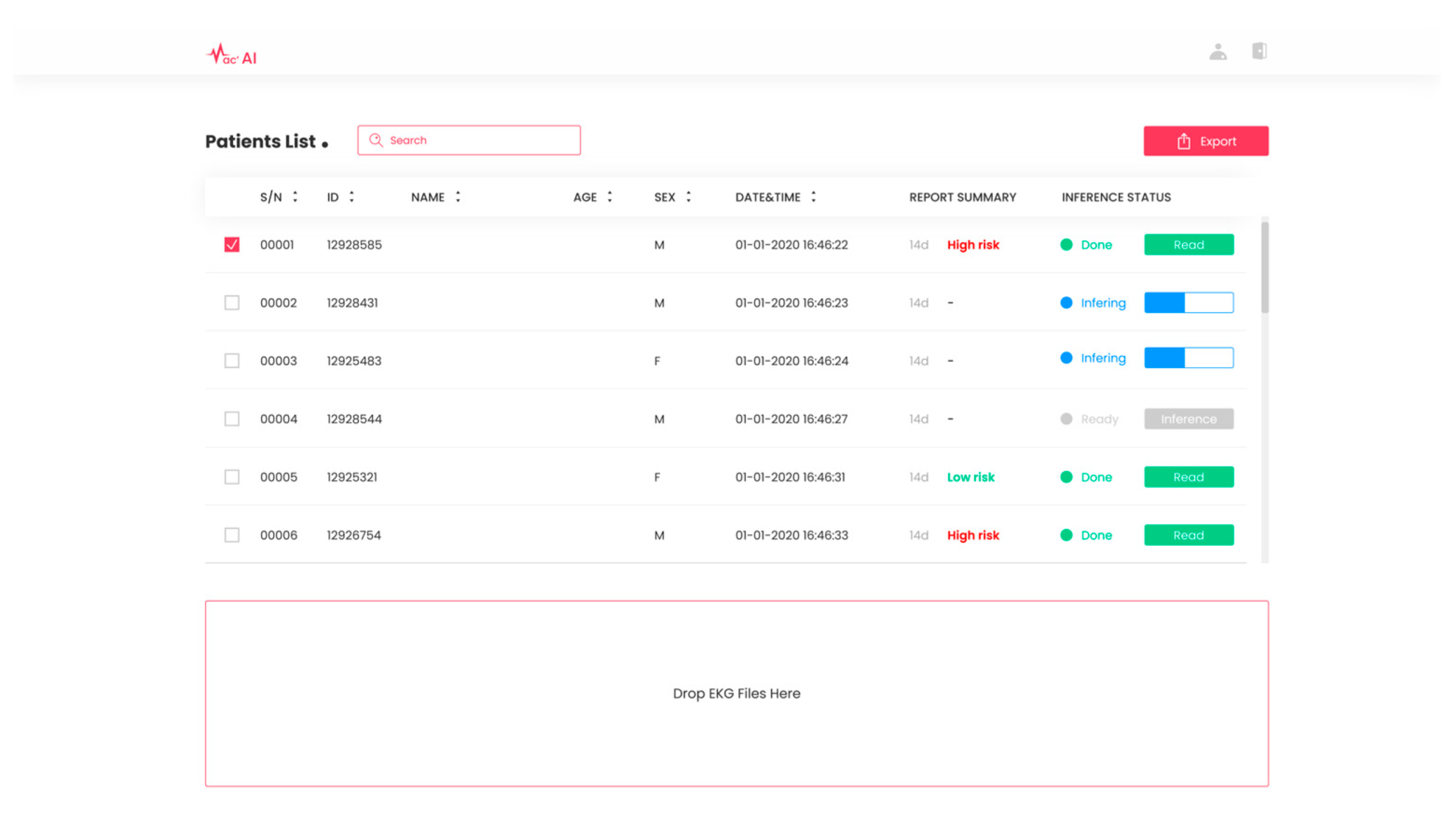Click the NAME column header

point(428,197)
